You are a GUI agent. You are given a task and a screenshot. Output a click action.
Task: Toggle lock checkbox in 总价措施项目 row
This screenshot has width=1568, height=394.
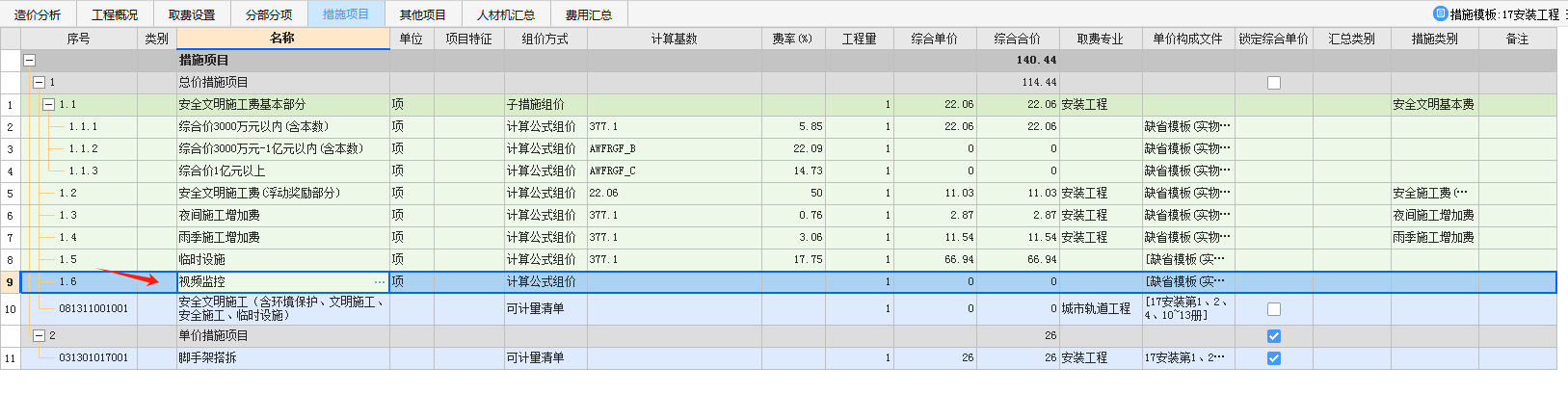[1273, 83]
